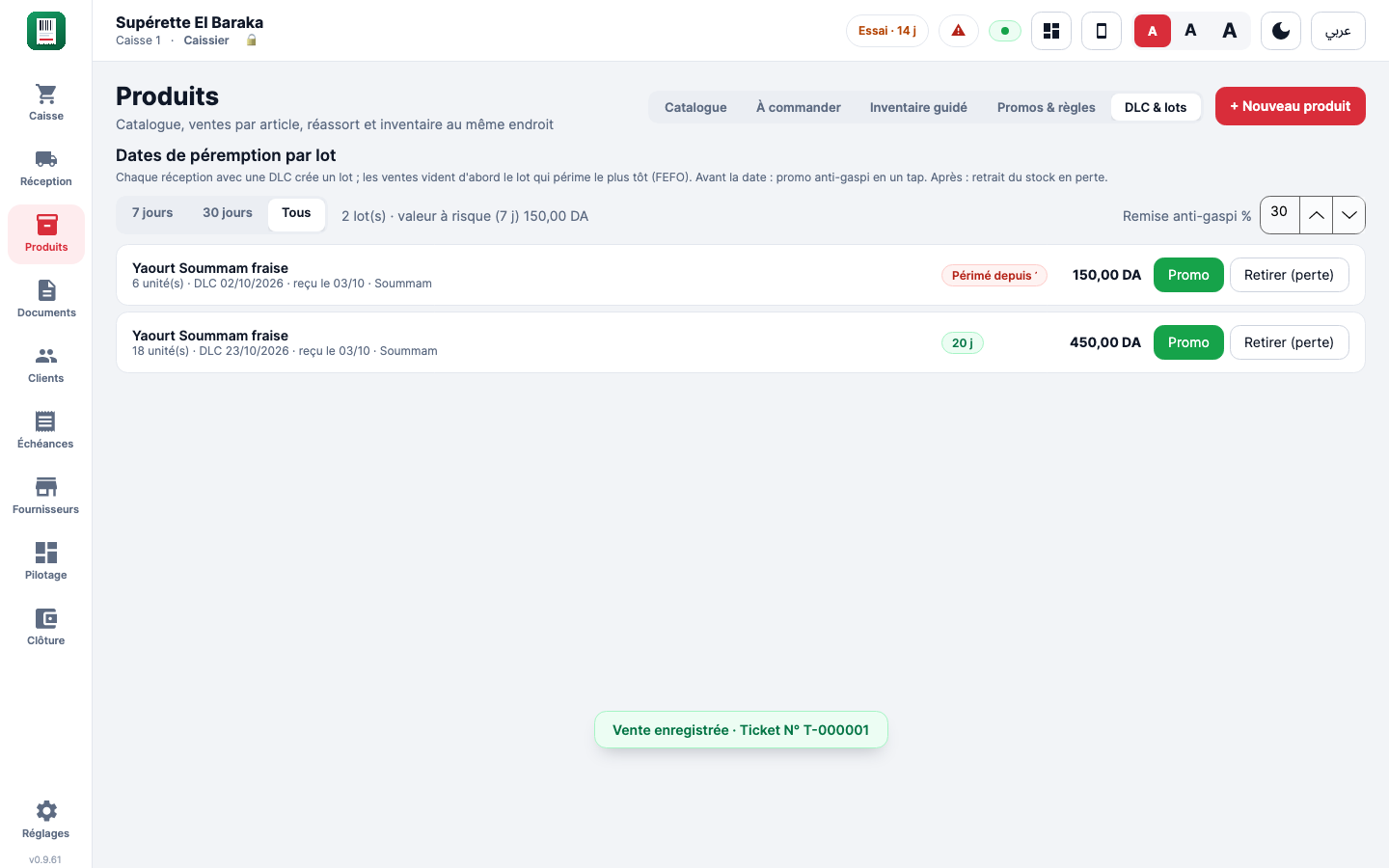Click Retirer (perte) for expired yaourt lot
This screenshot has height=868, width=1389.
click(x=1289, y=275)
